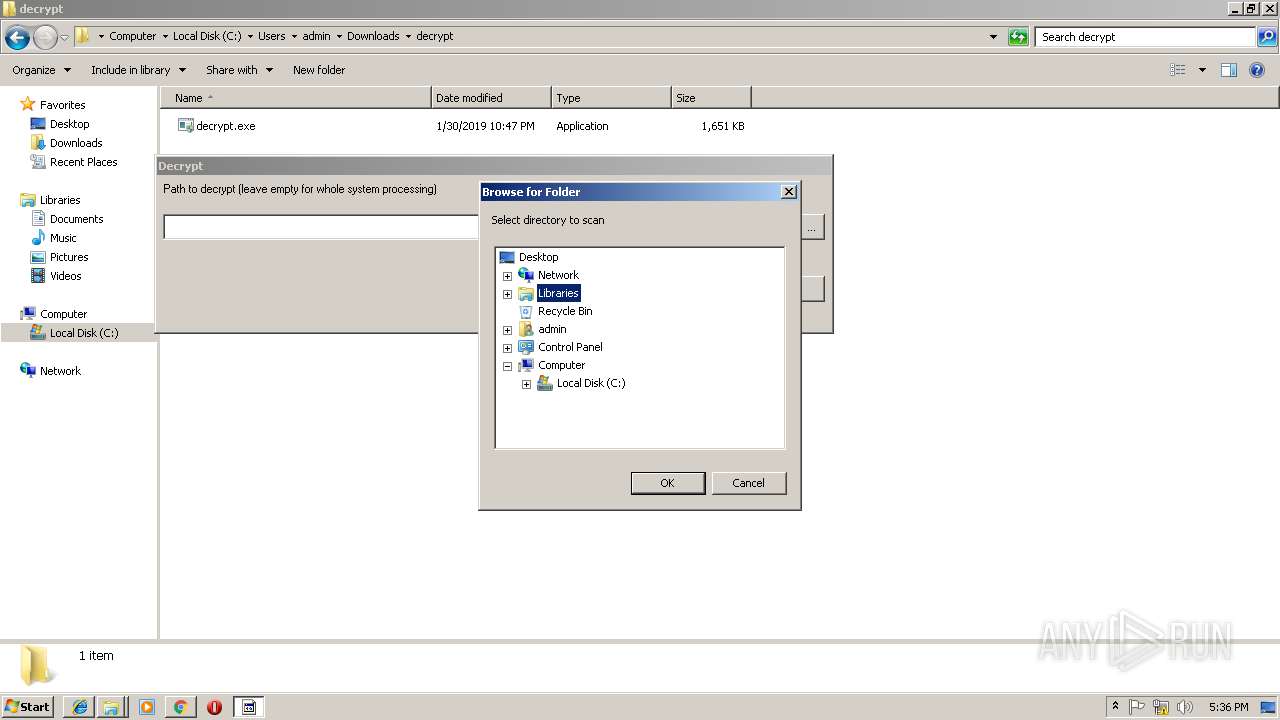Click the change view icon in the toolbar
Viewport: 1280px width, 720px height.
[x=1178, y=70]
